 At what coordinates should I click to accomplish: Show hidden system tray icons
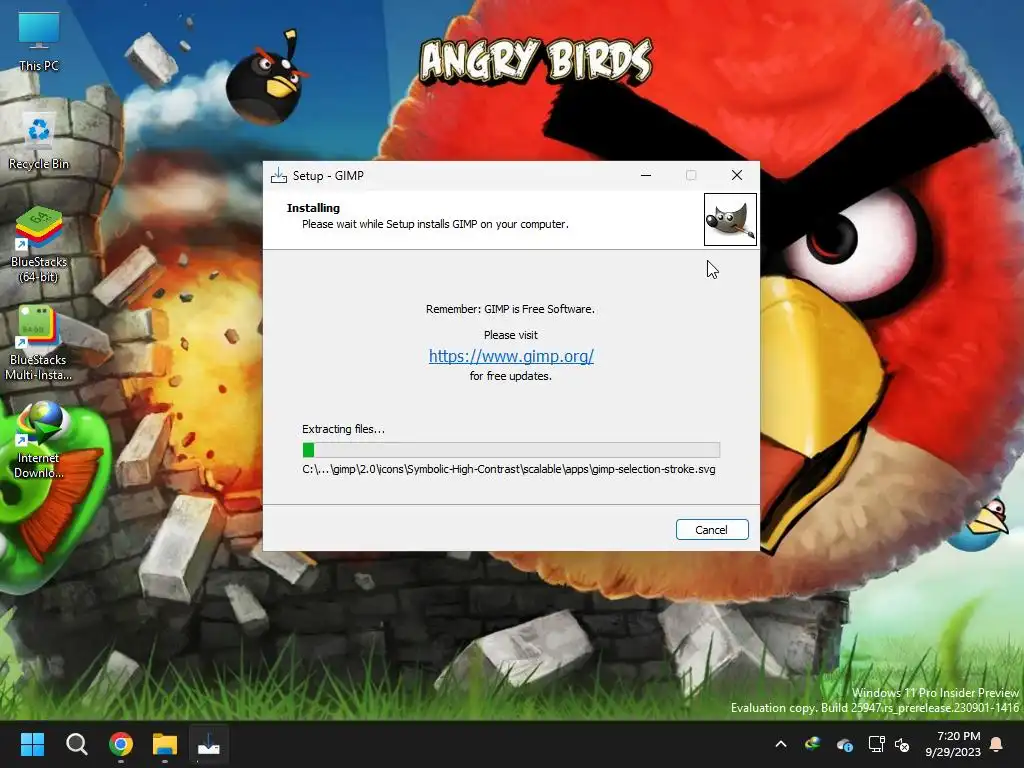(780, 744)
